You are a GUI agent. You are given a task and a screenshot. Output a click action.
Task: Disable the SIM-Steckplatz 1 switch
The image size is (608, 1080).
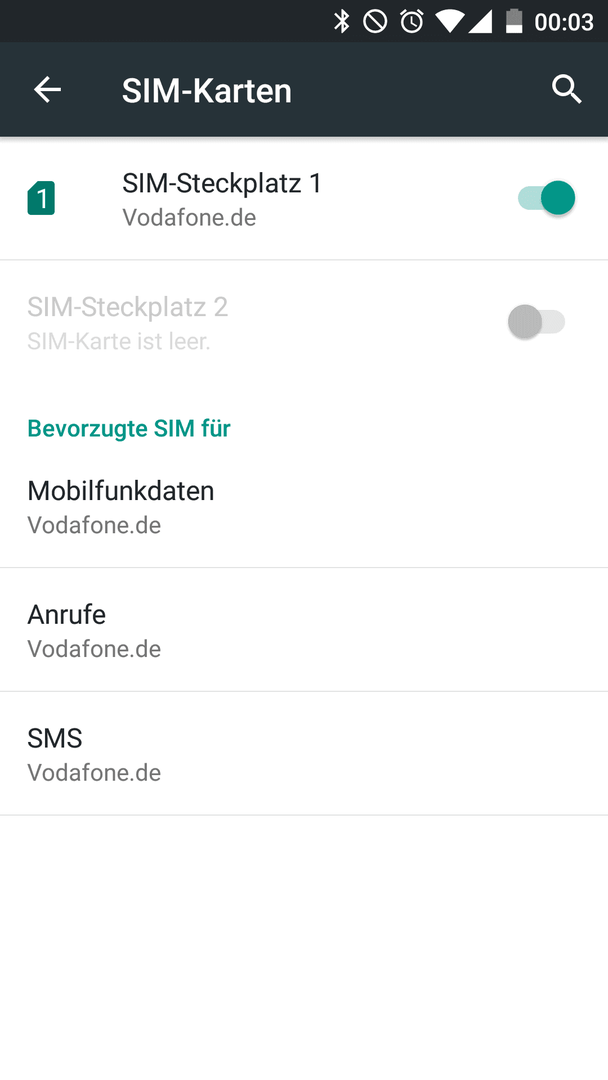[547, 198]
